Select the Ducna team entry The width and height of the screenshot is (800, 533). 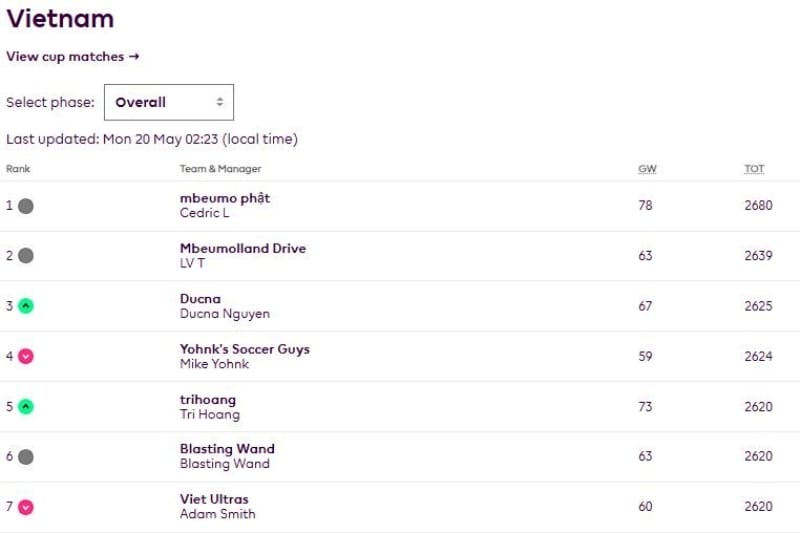tap(200, 299)
